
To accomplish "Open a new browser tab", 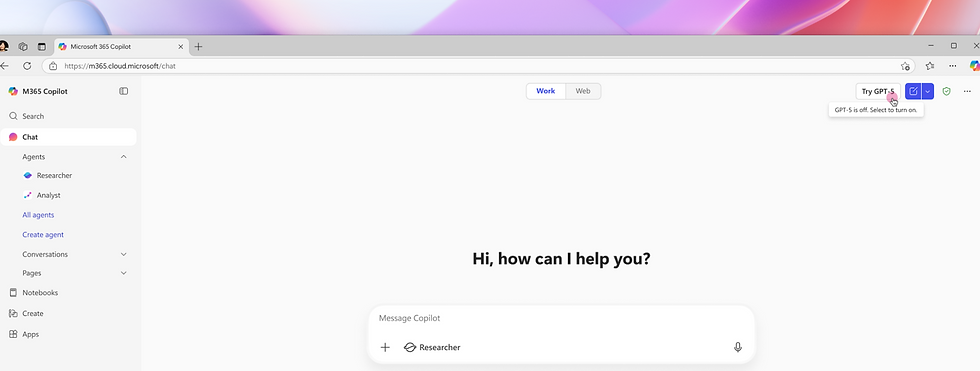I will [x=198, y=47].
